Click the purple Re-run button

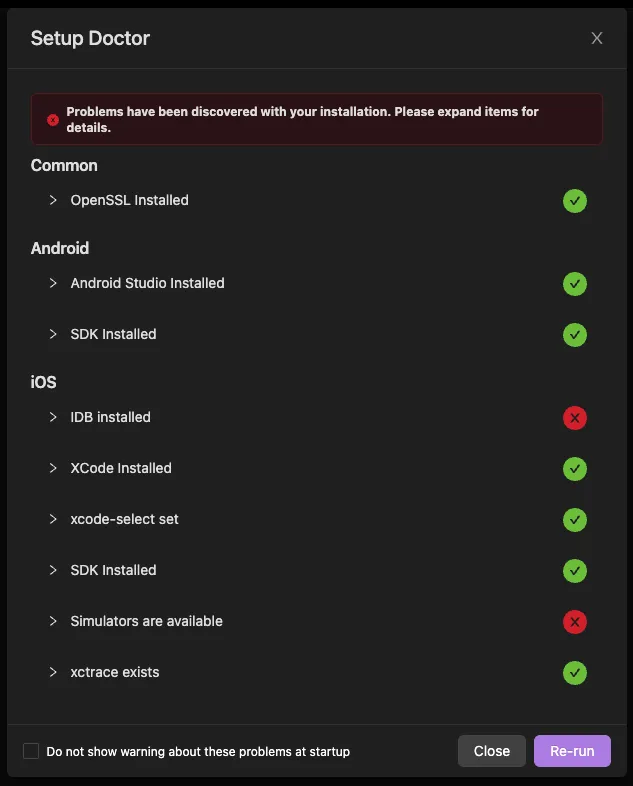tap(572, 751)
